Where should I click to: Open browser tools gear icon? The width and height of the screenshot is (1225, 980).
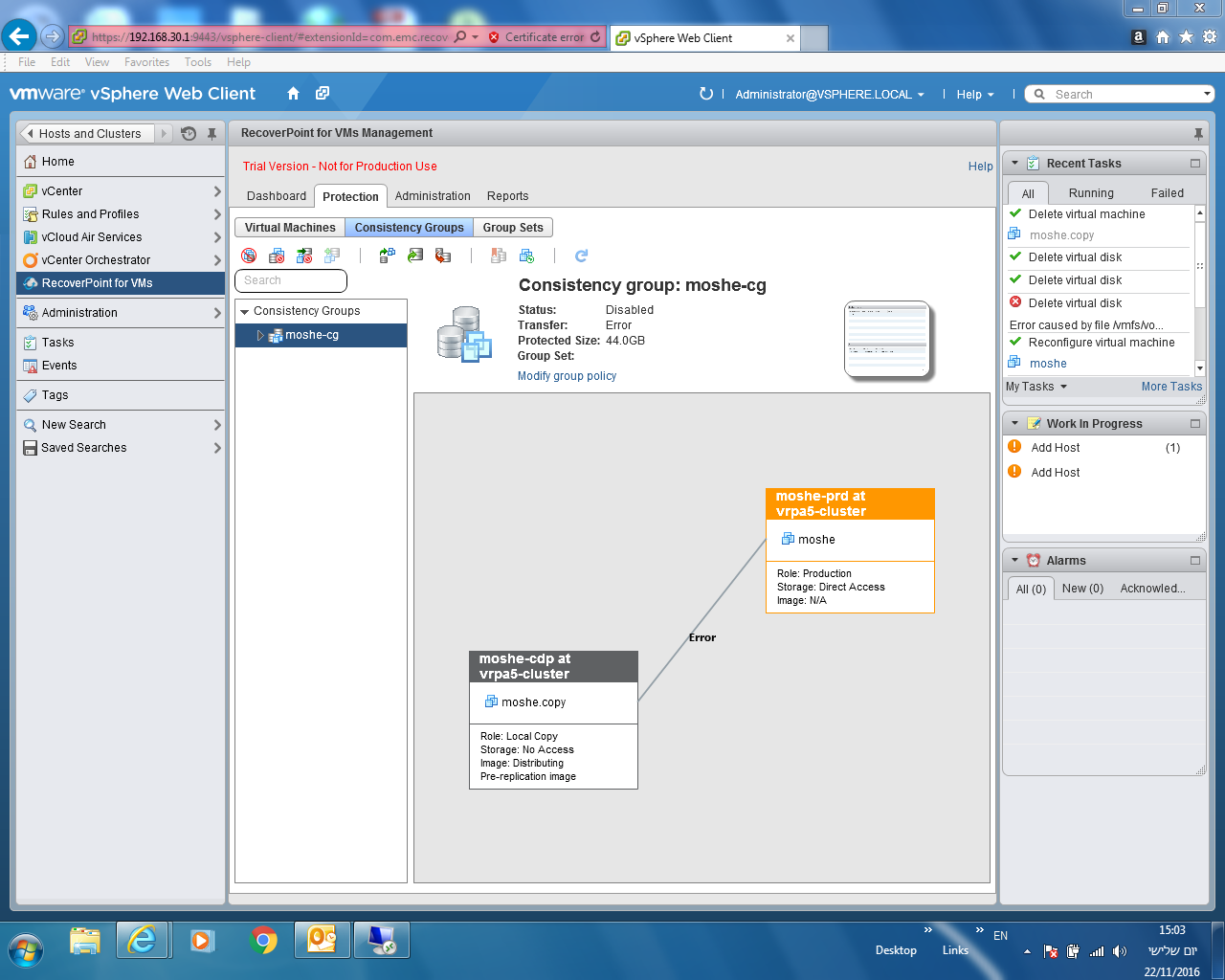pos(1210,36)
